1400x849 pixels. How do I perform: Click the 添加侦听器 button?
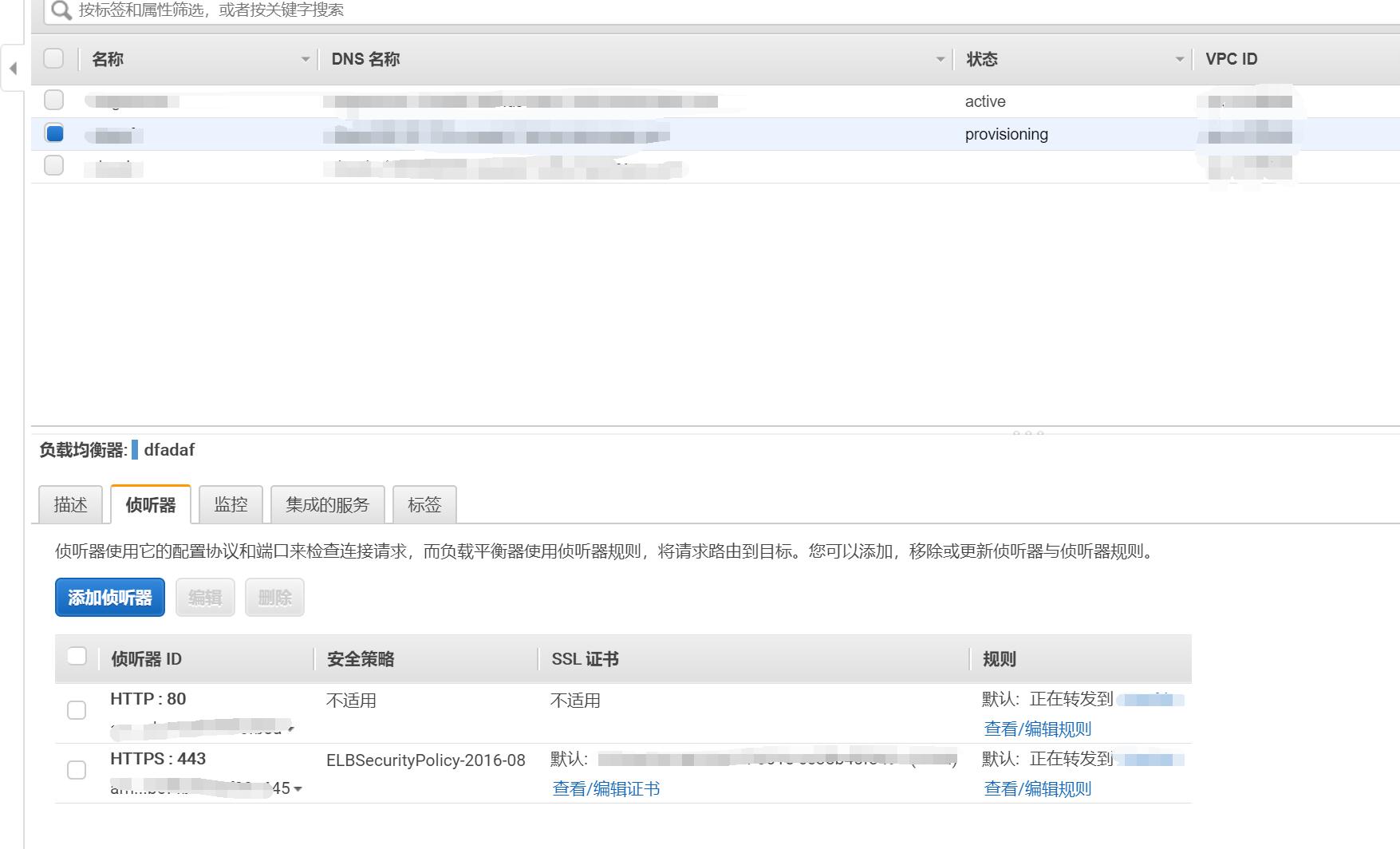click(110, 598)
